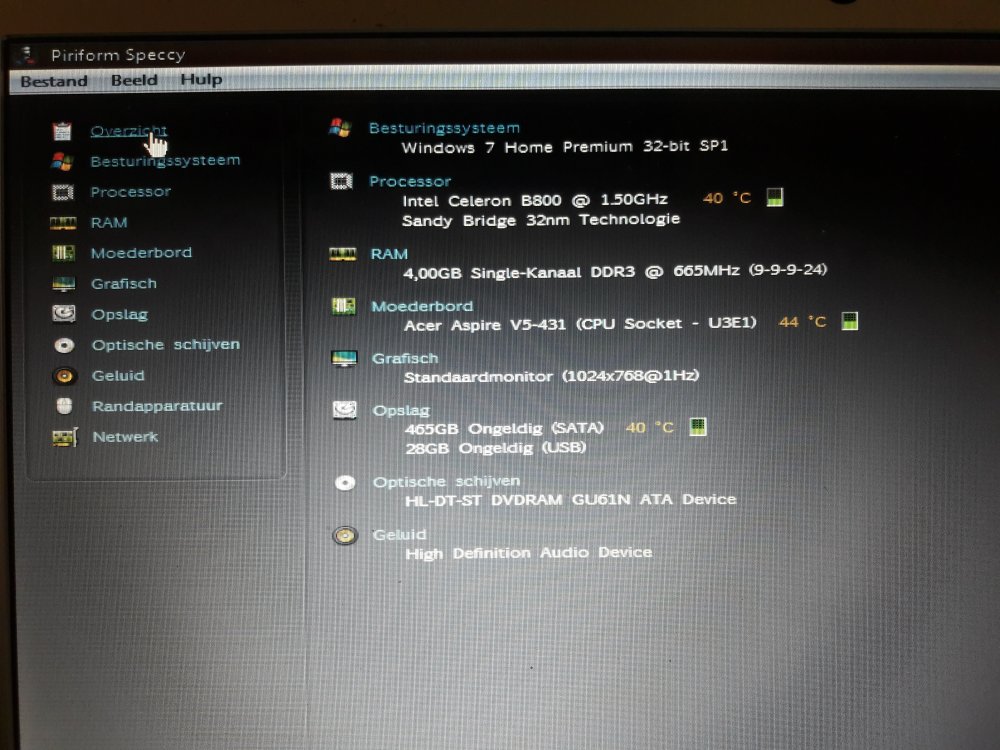Click the processor temperature indicator icon

point(775,197)
